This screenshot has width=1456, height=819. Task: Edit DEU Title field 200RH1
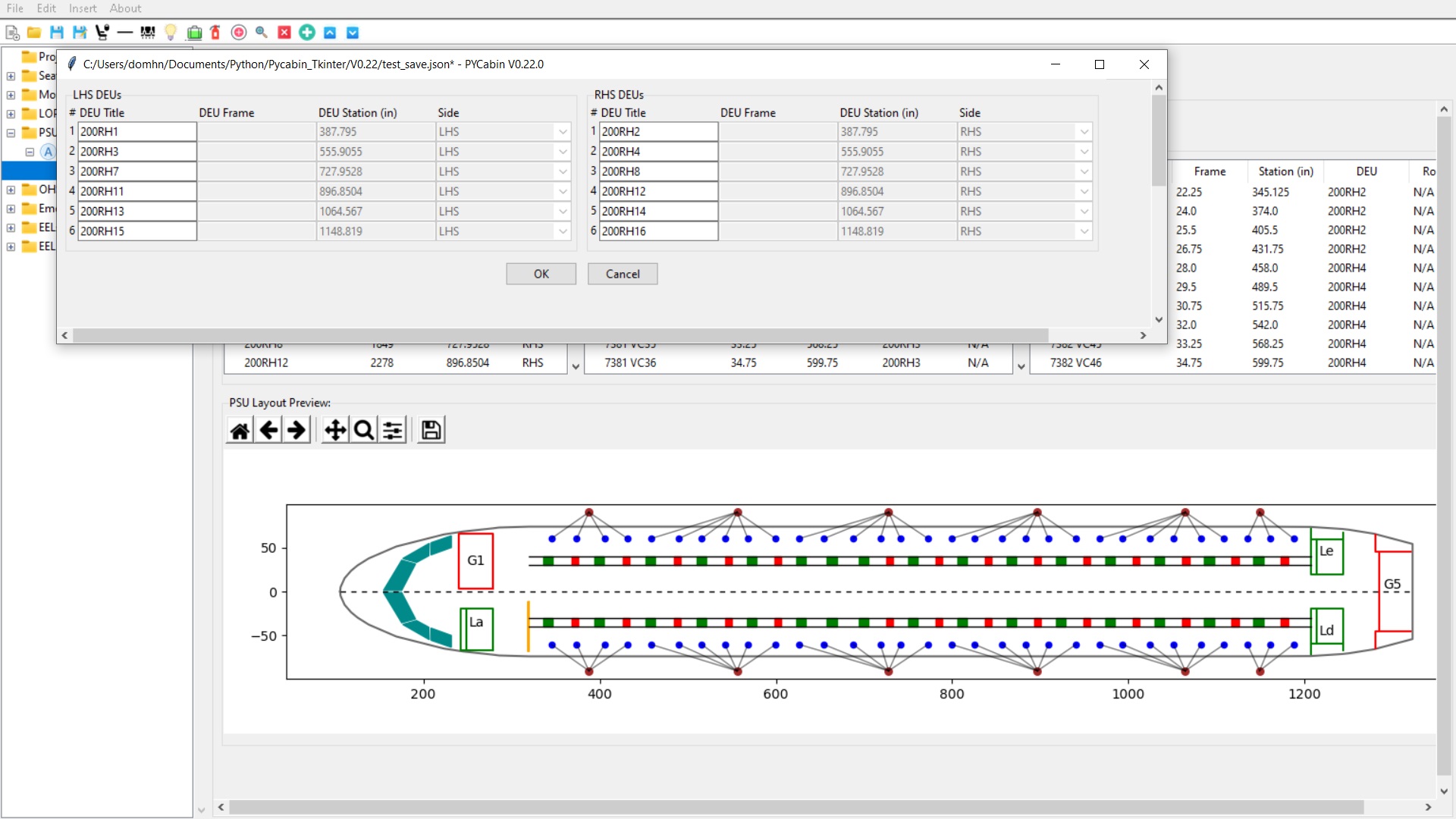tap(137, 132)
